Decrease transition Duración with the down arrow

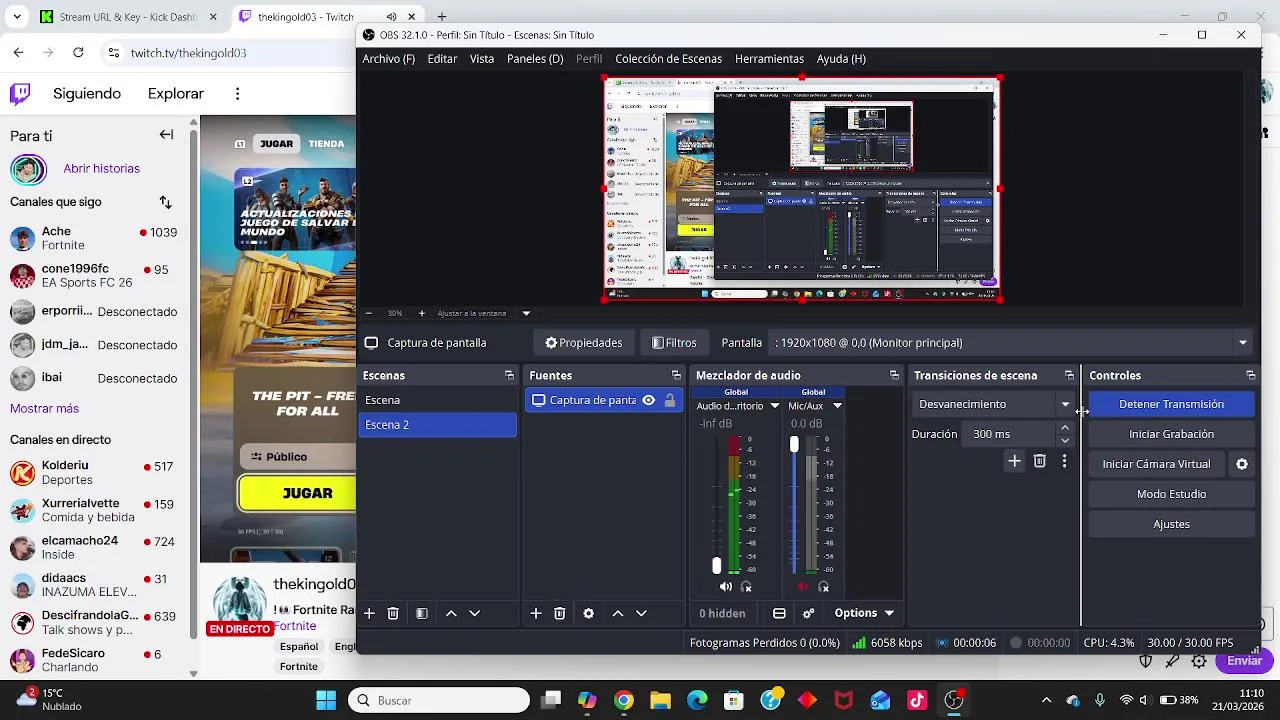tap(1065, 440)
